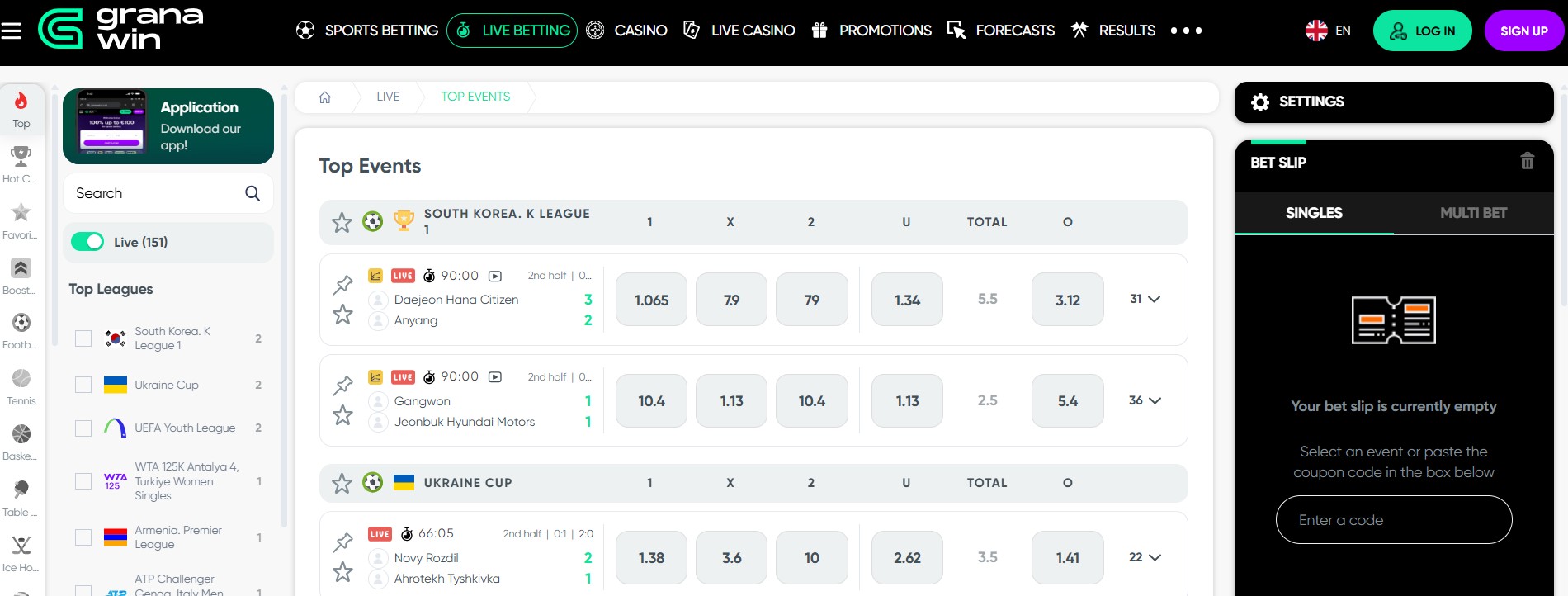Switch to the Multi Bet tab
The width and height of the screenshot is (1568, 596).
coord(1473,213)
